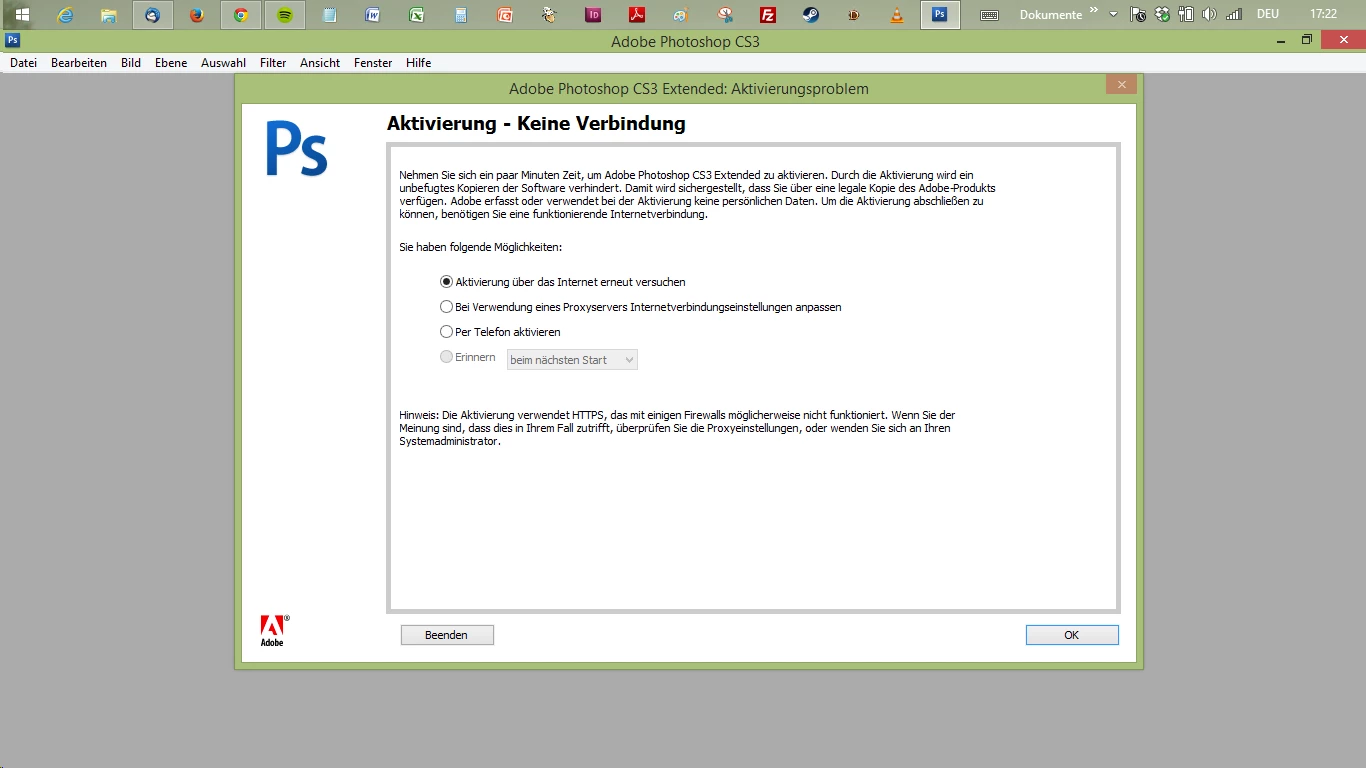1366x768 pixels.
Task: Open the volume speaker tray icon
Action: (1209, 15)
